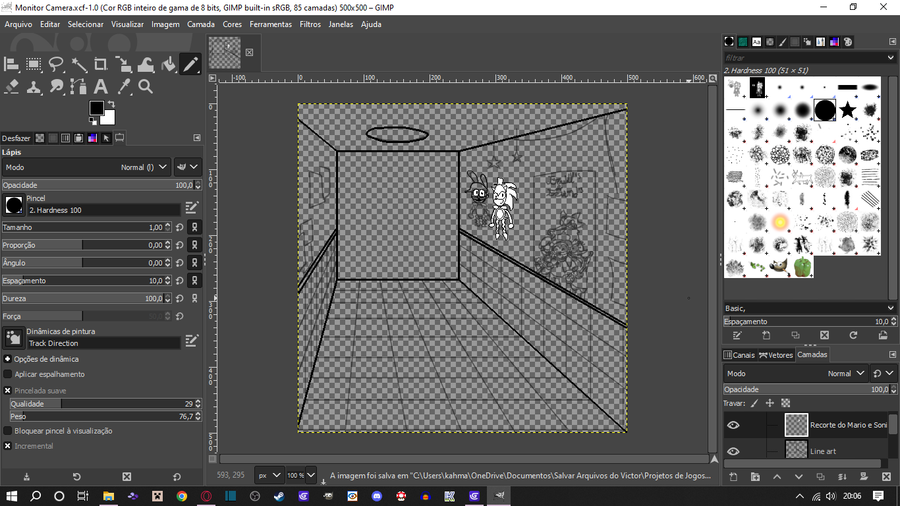Hide the Recorte do Mario e Soni layer

click(x=734, y=425)
